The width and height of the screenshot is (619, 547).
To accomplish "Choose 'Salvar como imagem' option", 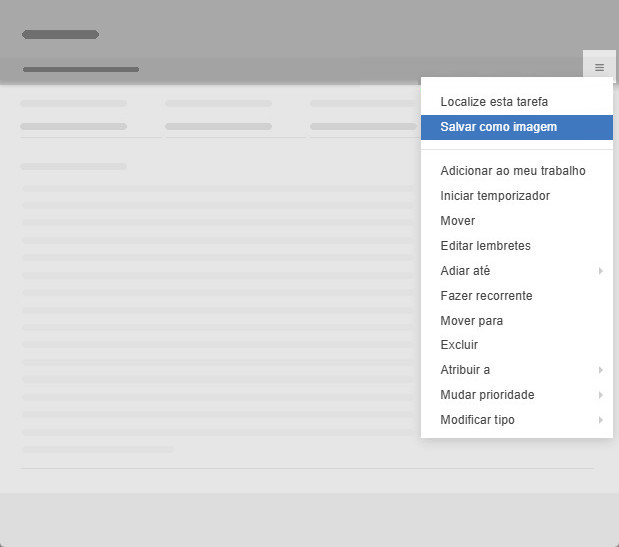I will (x=517, y=127).
